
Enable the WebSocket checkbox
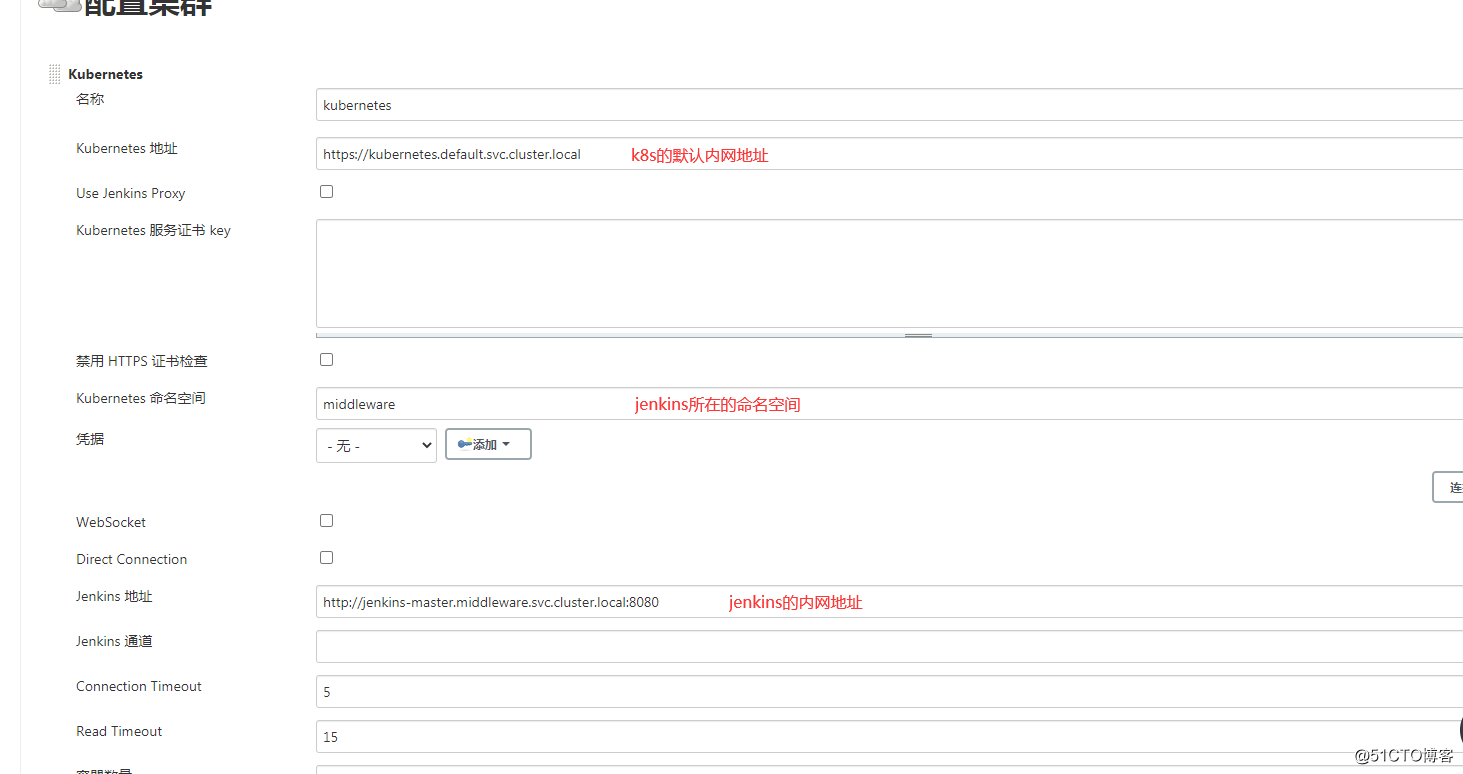[x=326, y=520]
